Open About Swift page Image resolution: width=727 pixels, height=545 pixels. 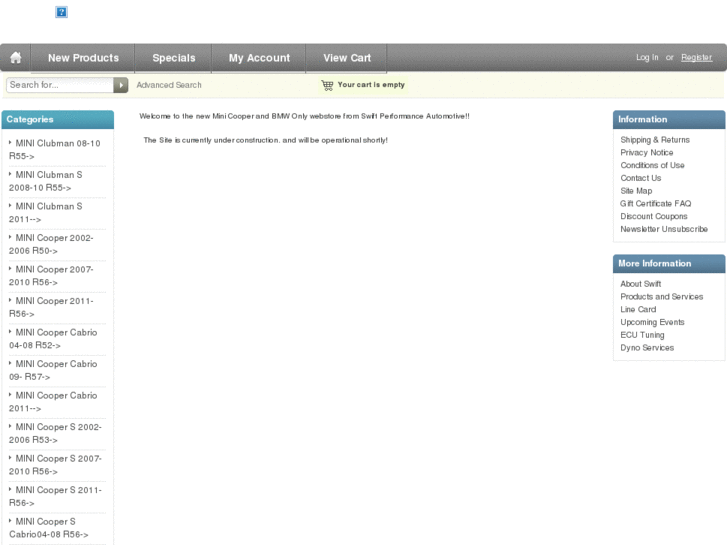point(641,283)
